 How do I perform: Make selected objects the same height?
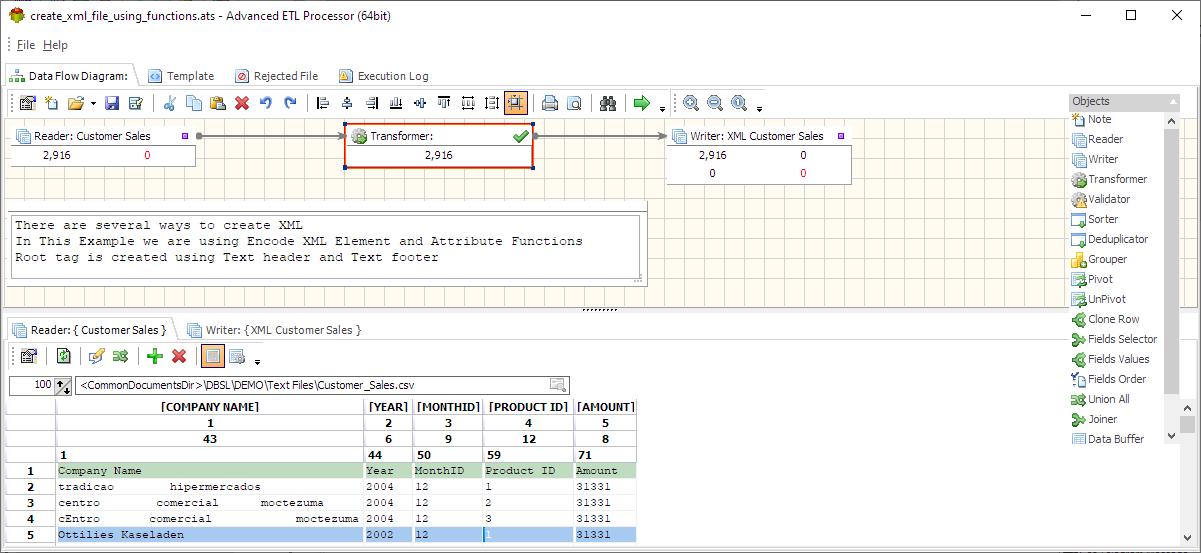pyautogui.click(x=492, y=102)
